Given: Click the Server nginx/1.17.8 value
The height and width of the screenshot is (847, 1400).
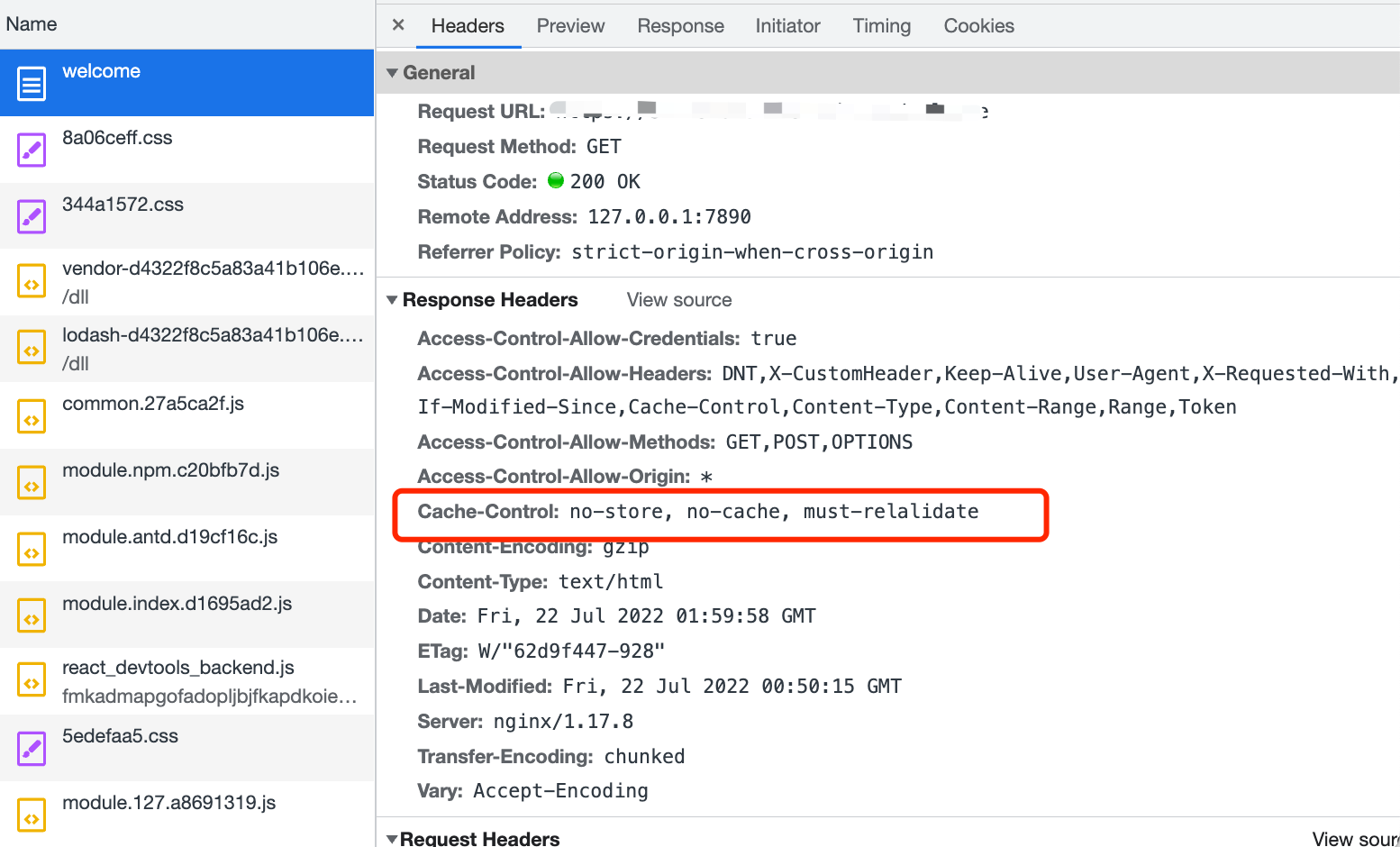Looking at the screenshot, I should 563,722.
